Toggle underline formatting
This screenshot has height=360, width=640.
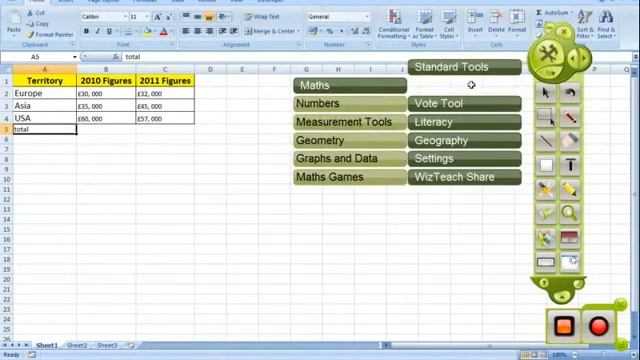point(109,31)
